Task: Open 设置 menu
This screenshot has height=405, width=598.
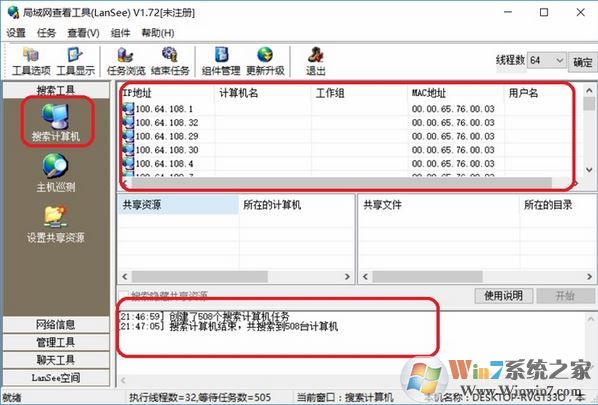Action: click(x=16, y=33)
